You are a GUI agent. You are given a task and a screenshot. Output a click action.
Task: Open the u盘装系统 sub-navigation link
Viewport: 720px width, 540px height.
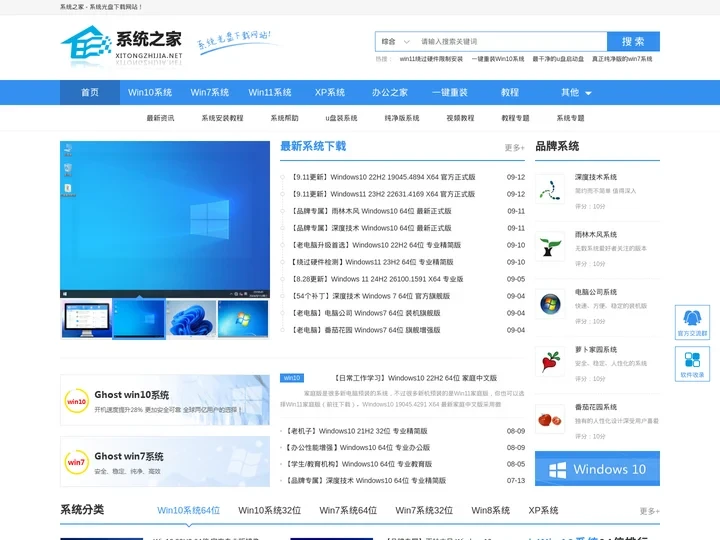pos(341,118)
